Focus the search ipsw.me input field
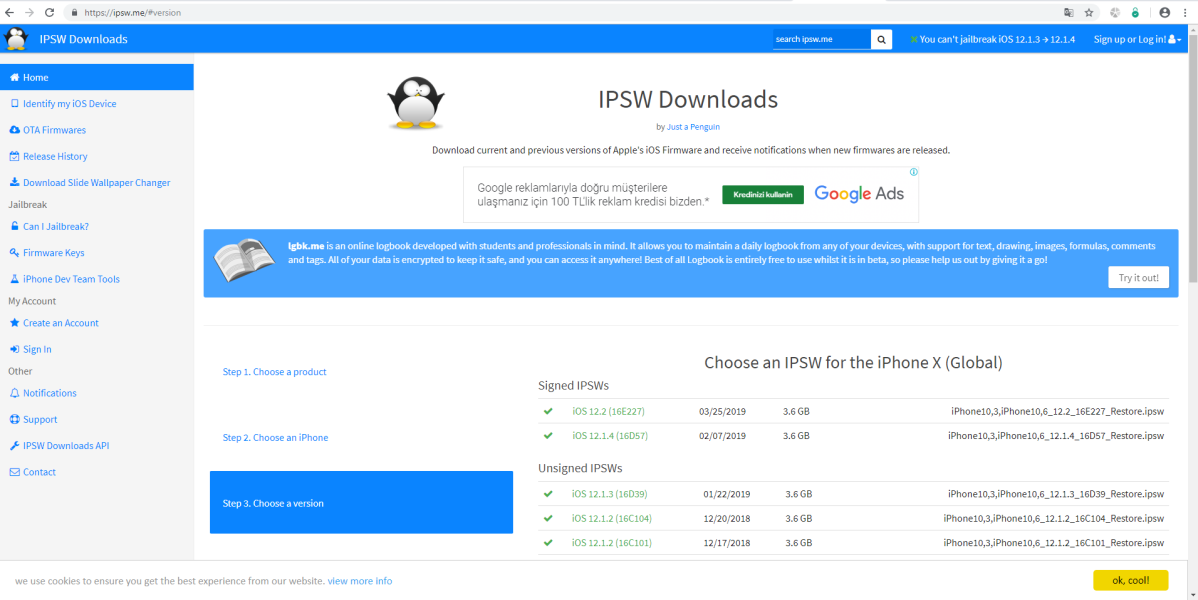This screenshot has height=600, width=1198. coord(820,39)
